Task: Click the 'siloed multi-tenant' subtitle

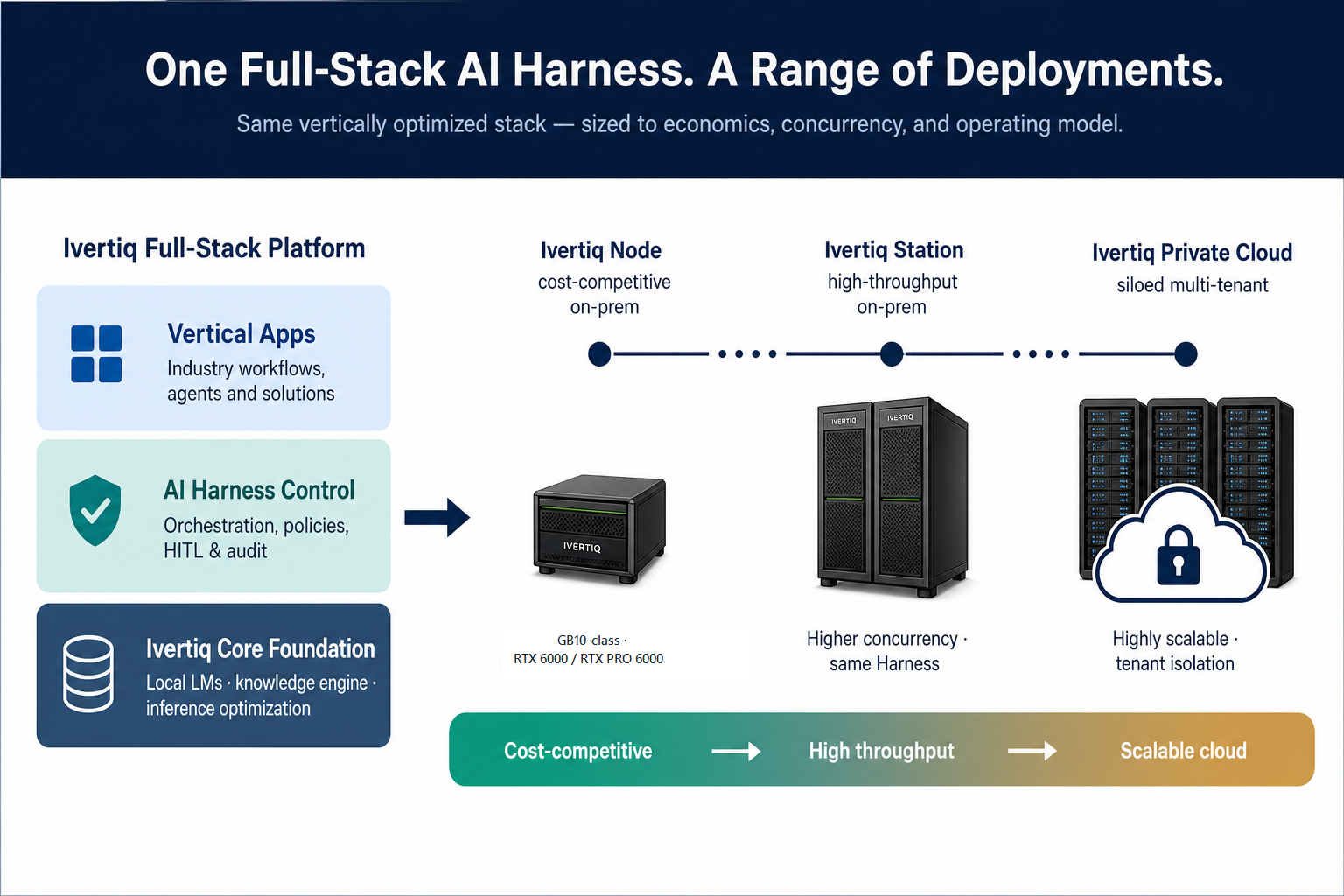Action: coord(1193,285)
